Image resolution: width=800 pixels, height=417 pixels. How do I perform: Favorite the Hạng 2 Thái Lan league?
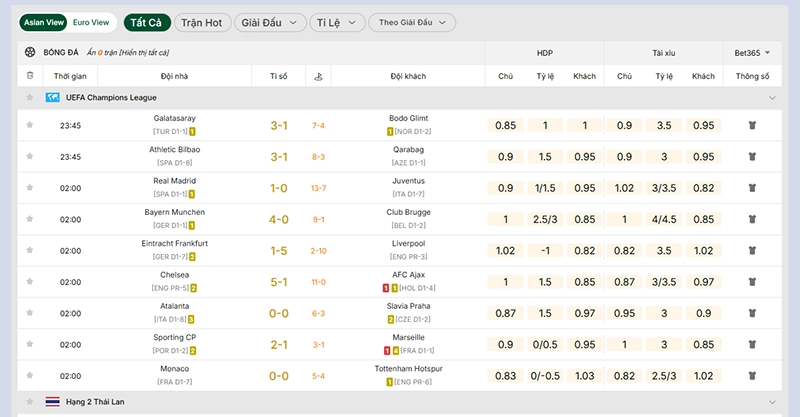(x=30, y=402)
